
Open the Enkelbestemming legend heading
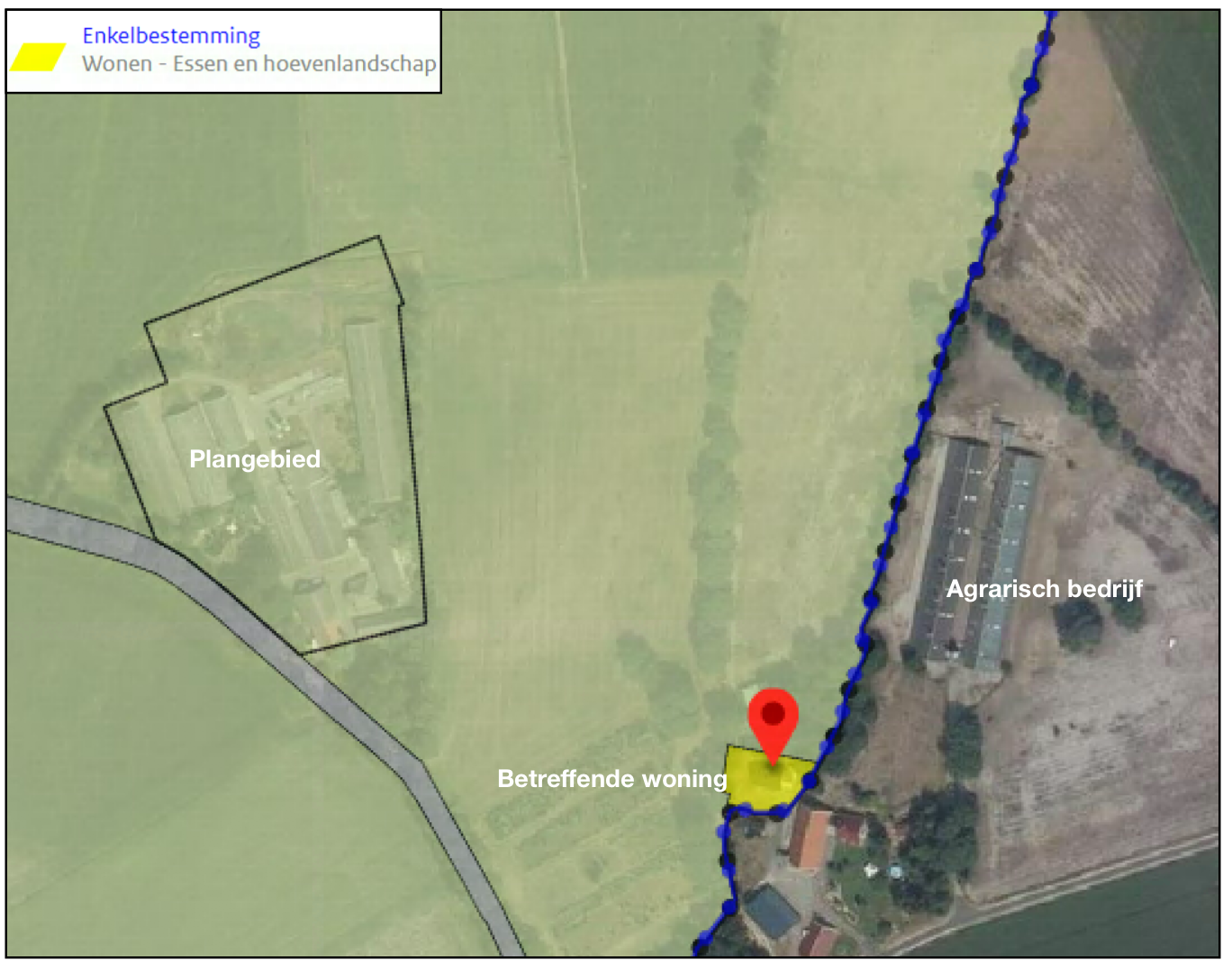pyautogui.click(x=171, y=36)
